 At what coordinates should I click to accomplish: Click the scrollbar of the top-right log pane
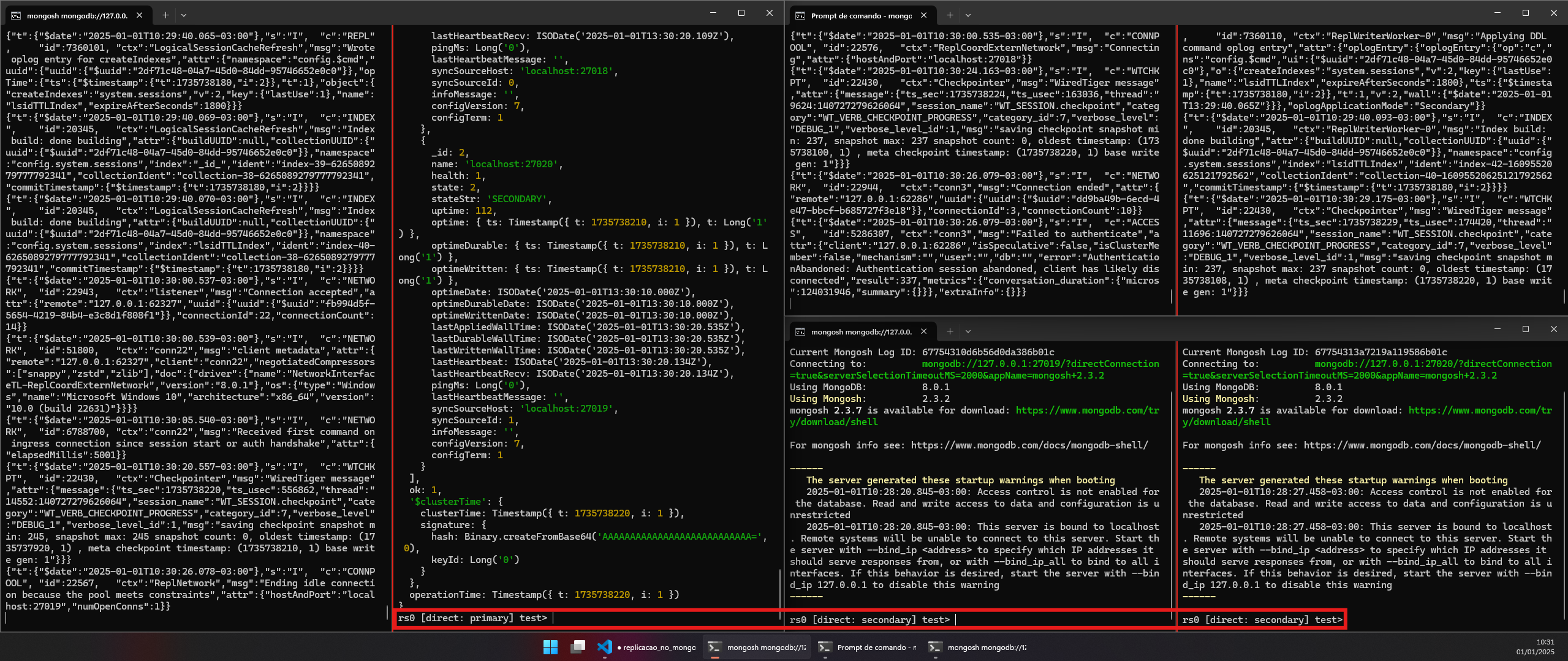click(x=1564, y=296)
